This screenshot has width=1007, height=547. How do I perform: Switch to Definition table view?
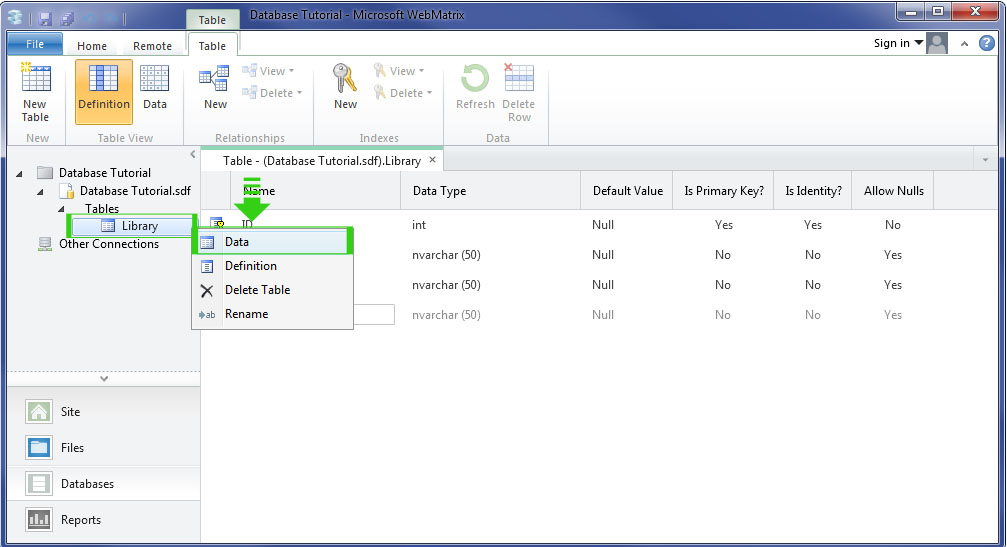(103, 92)
